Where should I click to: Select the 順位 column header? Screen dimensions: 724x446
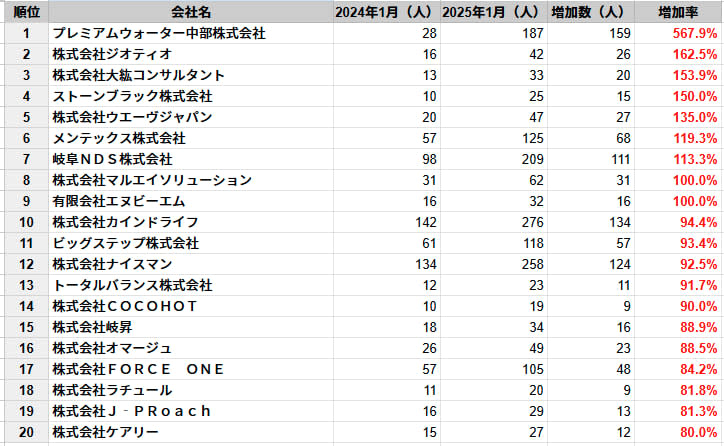pos(27,12)
